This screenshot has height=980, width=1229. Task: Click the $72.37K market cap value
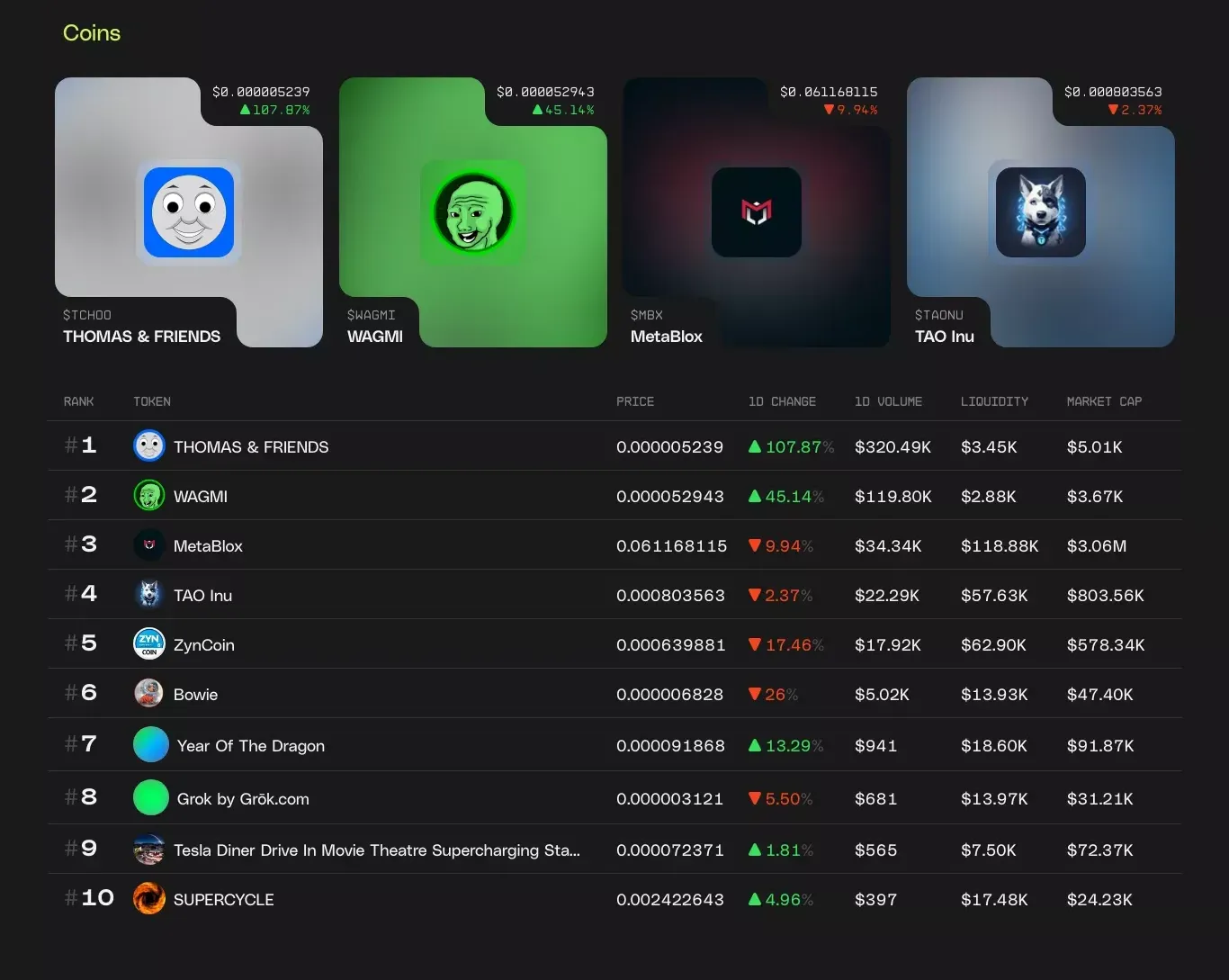(x=1100, y=850)
